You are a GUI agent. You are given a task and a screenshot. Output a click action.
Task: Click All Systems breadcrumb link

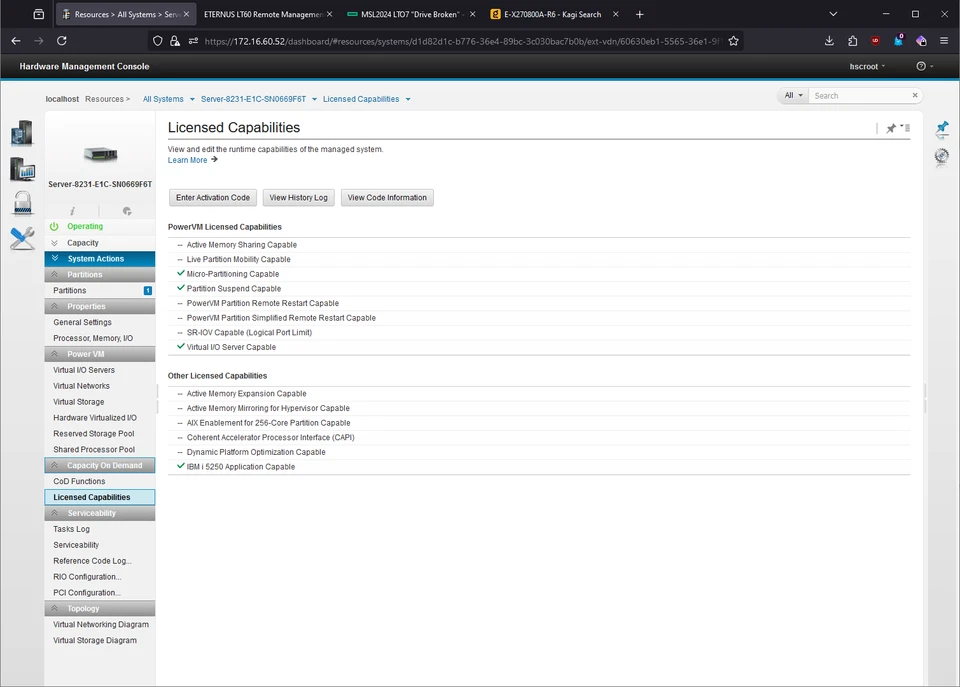(x=163, y=99)
